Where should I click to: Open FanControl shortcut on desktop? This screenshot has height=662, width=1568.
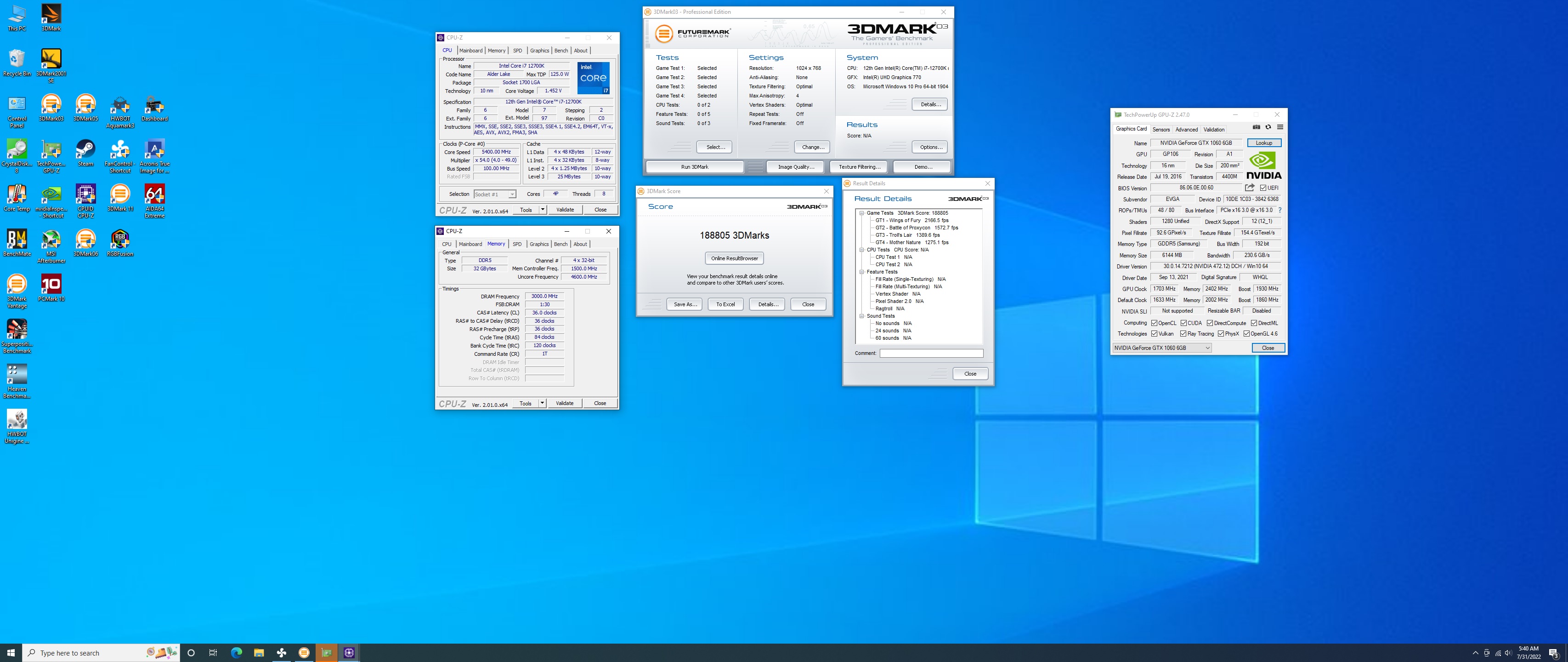[120, 156]
